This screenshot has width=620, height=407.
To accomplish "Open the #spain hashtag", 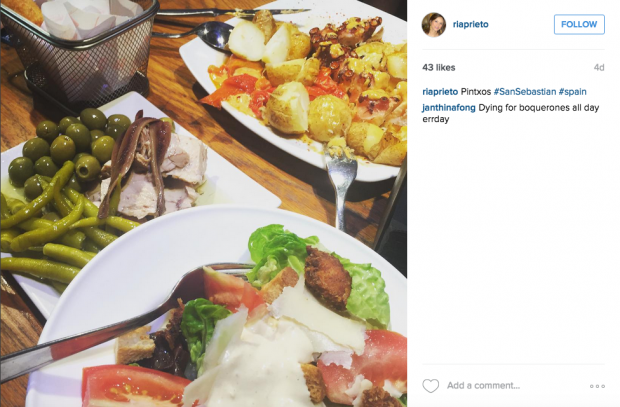I will (x=572, y=92).
